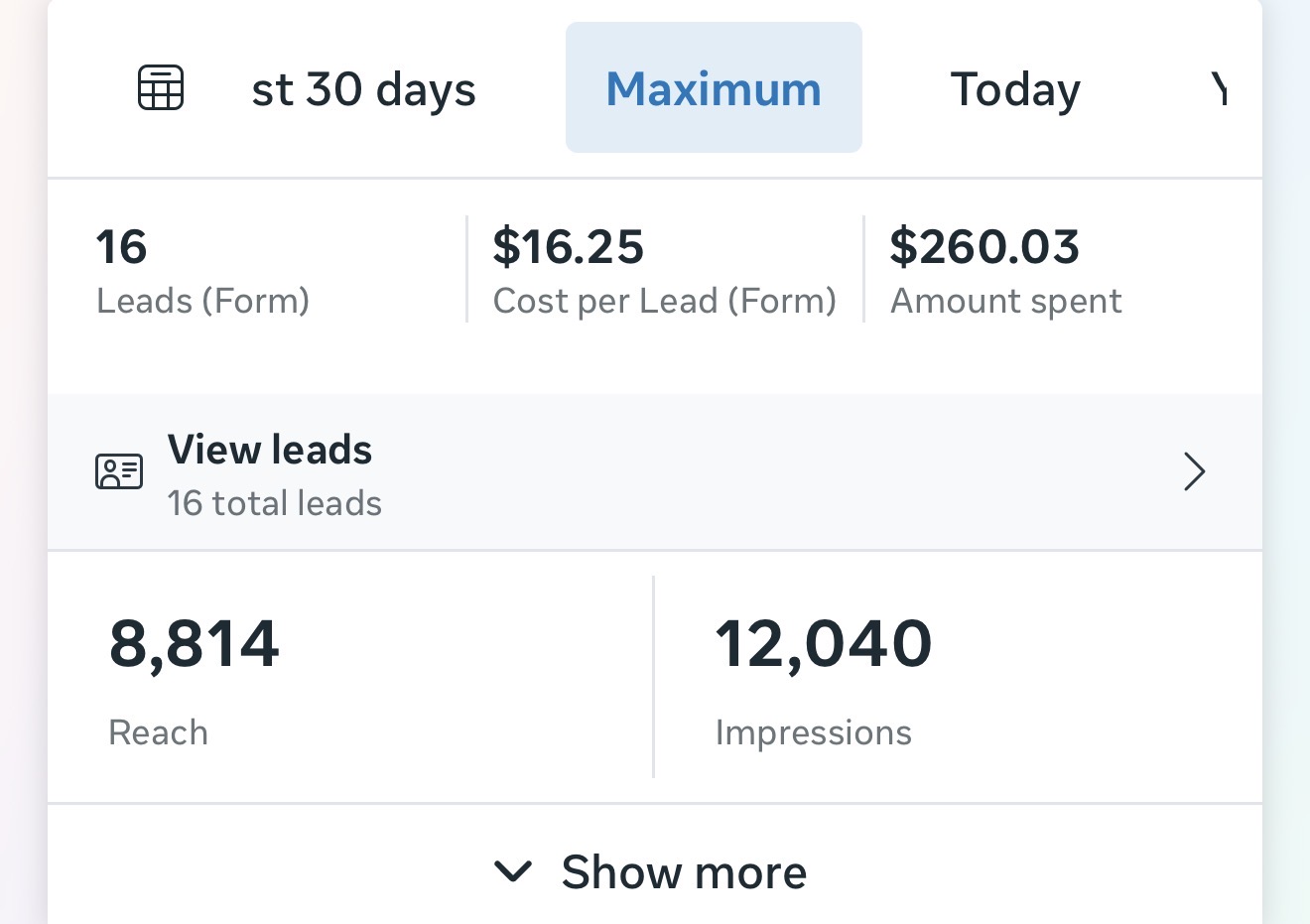Click the 12,040 Impressions number
The width and height of the screenshot is (1310, 924).
pyautogui.click(x=823, y=643)
